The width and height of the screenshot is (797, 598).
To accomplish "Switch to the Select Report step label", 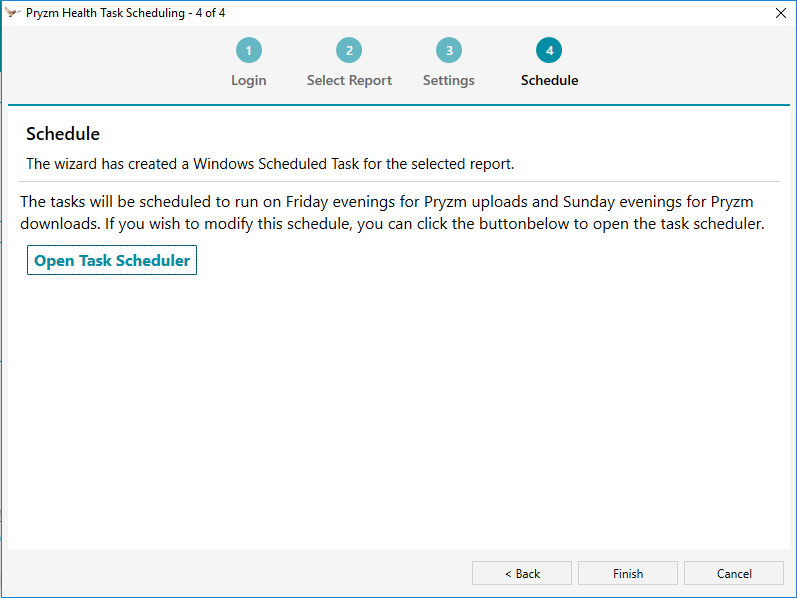I will pos(349,80).
